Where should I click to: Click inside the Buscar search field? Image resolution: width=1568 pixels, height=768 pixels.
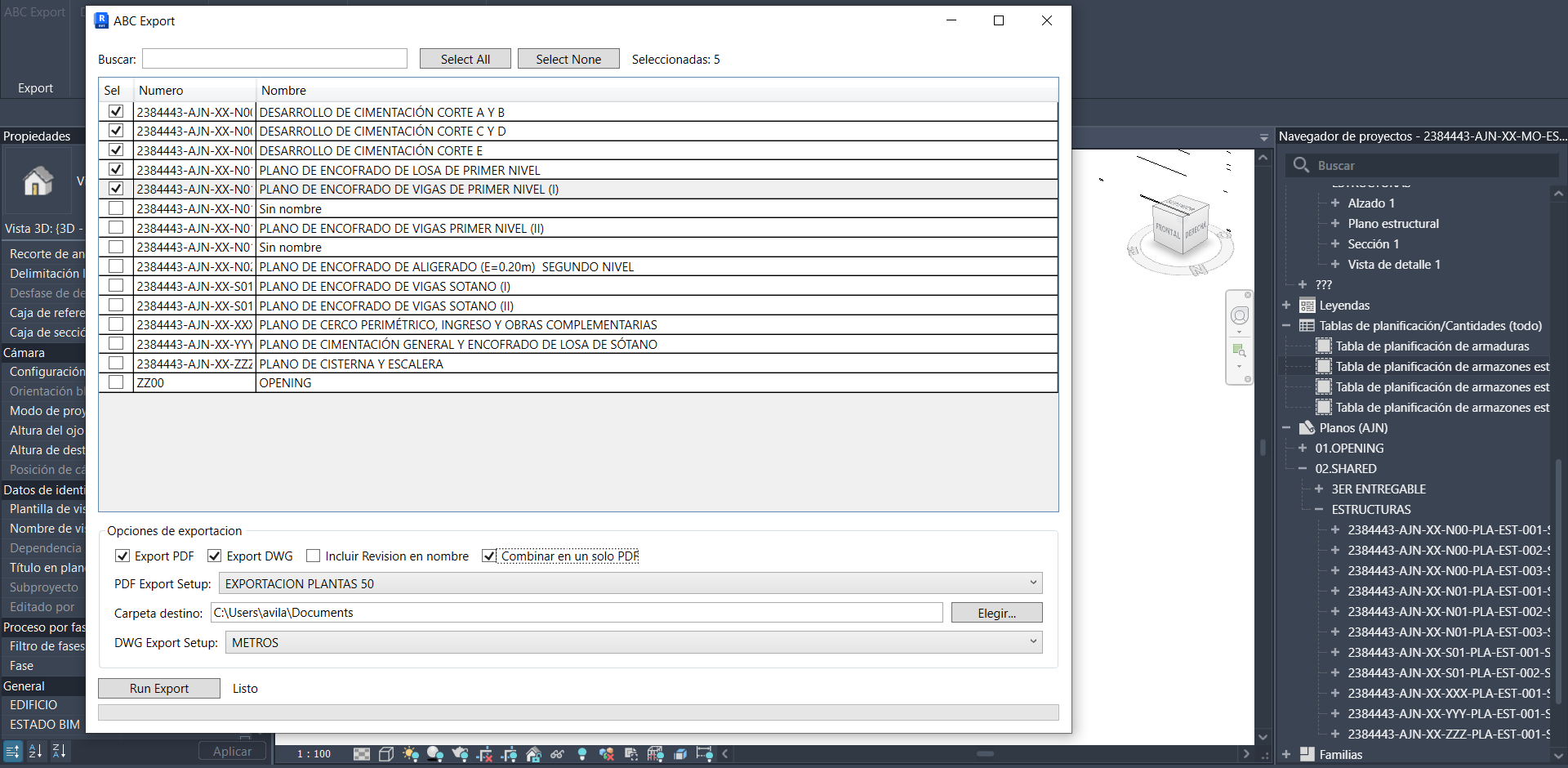(x=274, y=58)
